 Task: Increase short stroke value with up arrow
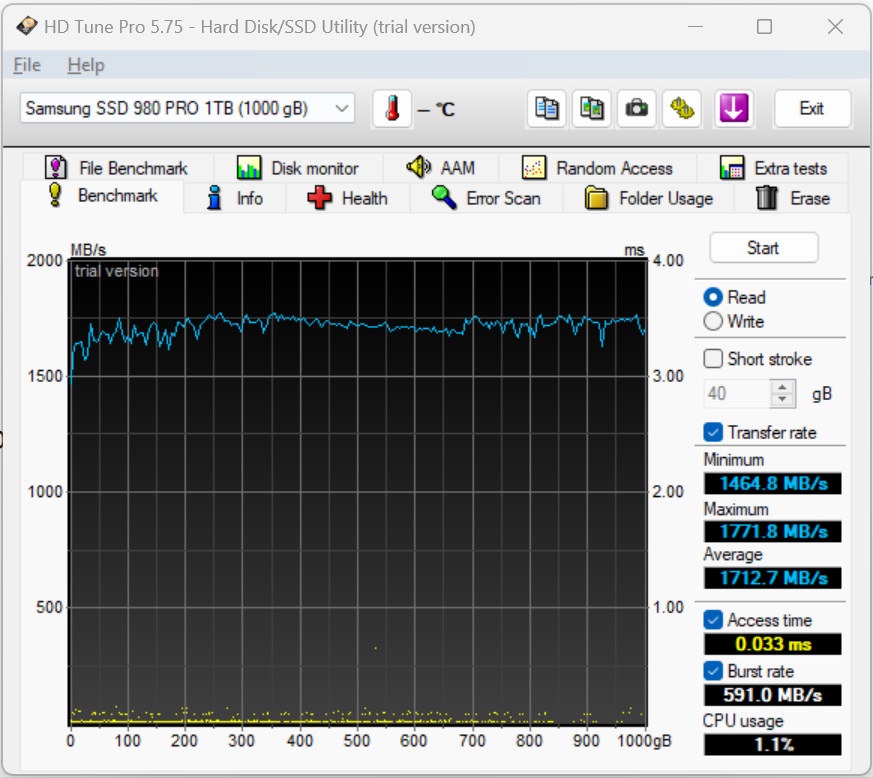pos(782,387)
